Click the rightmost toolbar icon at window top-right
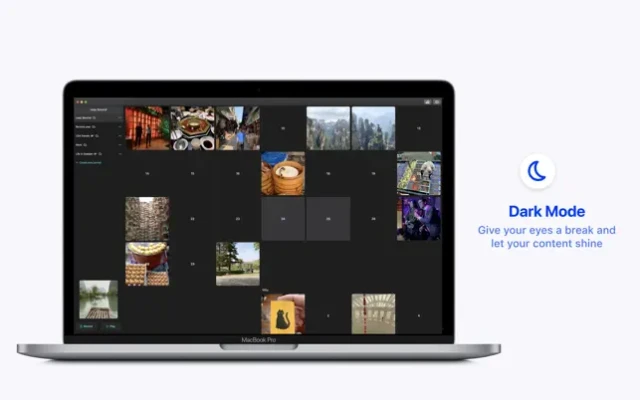This screenshot has width=640, height=400. click(437, 101)
